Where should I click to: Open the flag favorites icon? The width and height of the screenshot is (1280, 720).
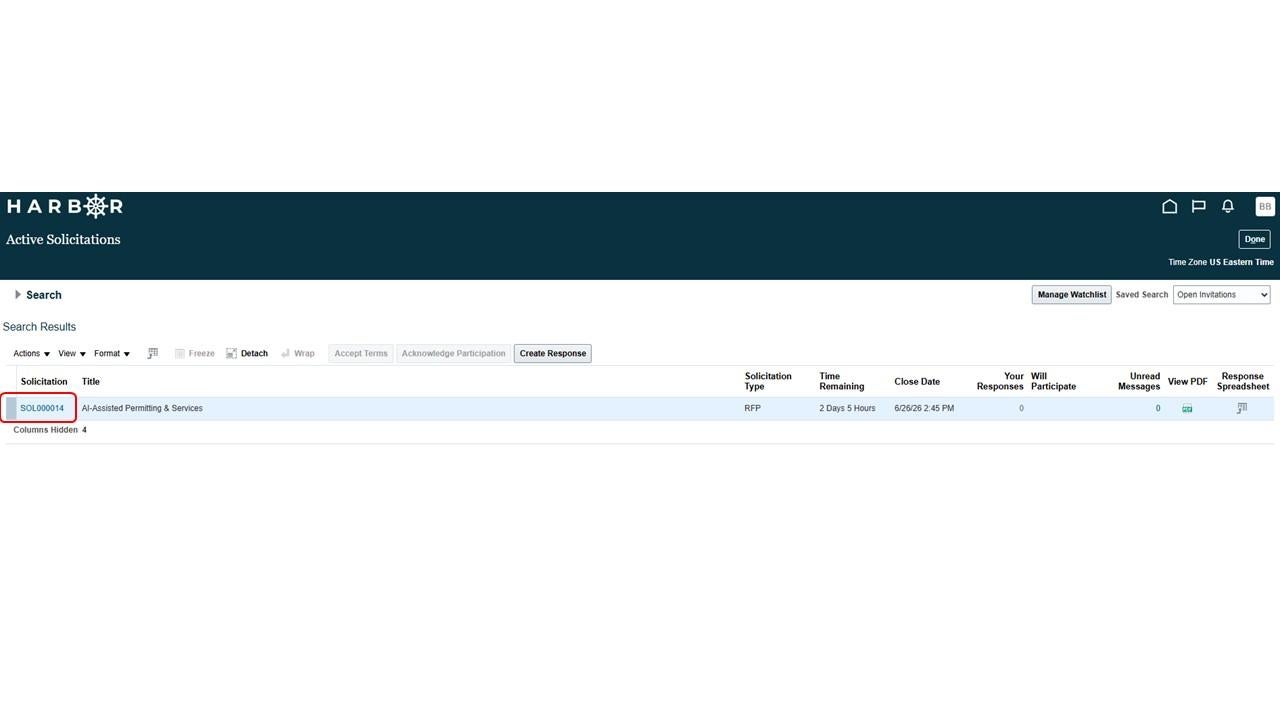click(x=1198, y=206)
